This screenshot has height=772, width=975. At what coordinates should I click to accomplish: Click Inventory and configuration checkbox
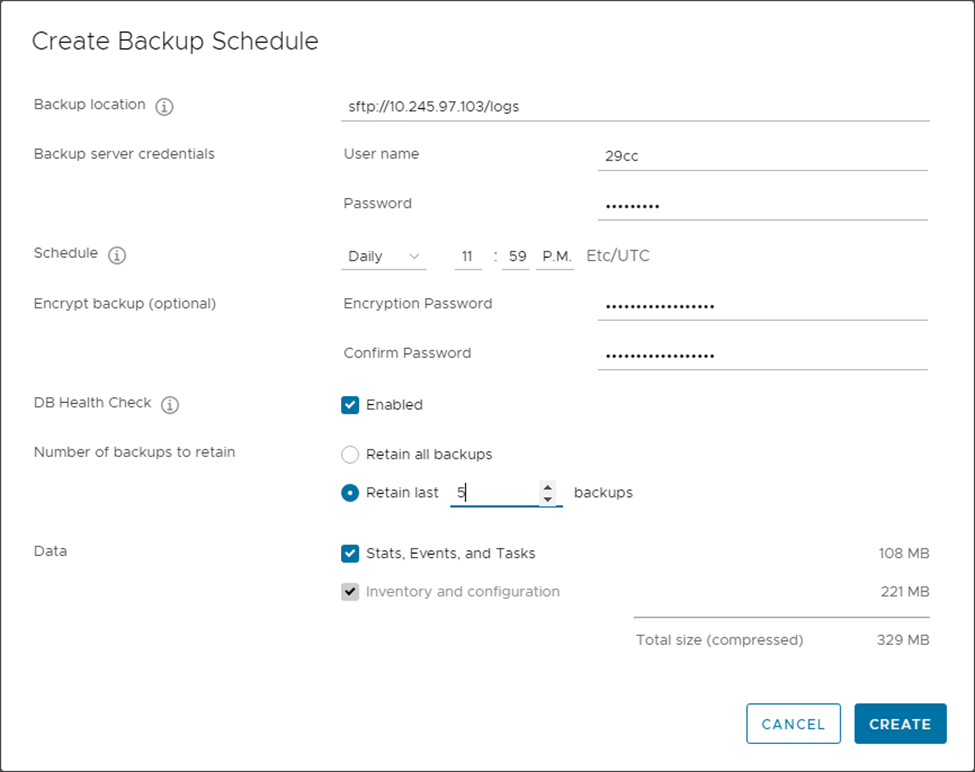point(350,591)
